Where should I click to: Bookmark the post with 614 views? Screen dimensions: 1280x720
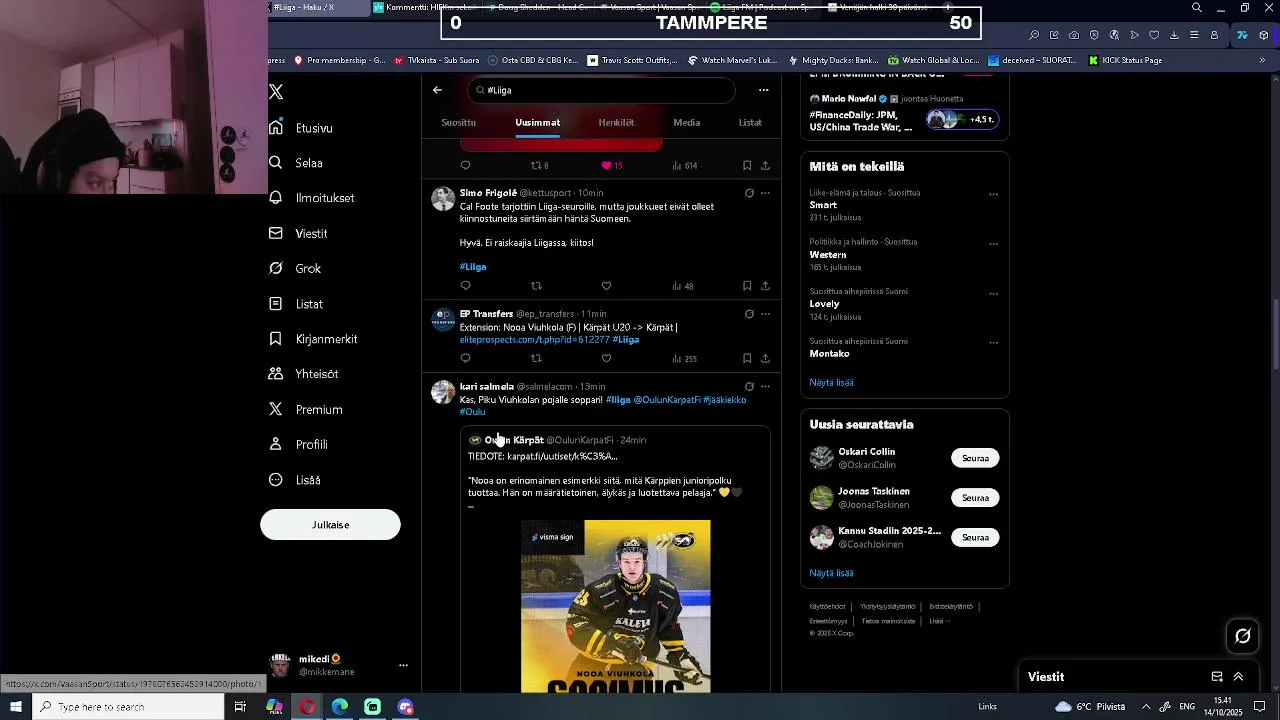pos(747,165)
